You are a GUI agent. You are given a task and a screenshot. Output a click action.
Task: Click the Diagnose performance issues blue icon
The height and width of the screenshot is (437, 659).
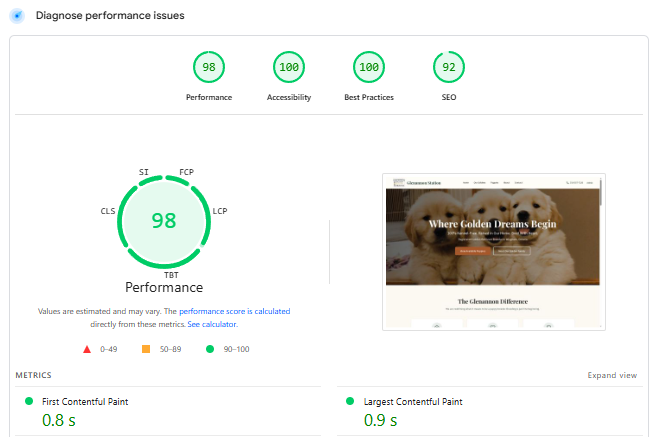[x=17, y=16]
